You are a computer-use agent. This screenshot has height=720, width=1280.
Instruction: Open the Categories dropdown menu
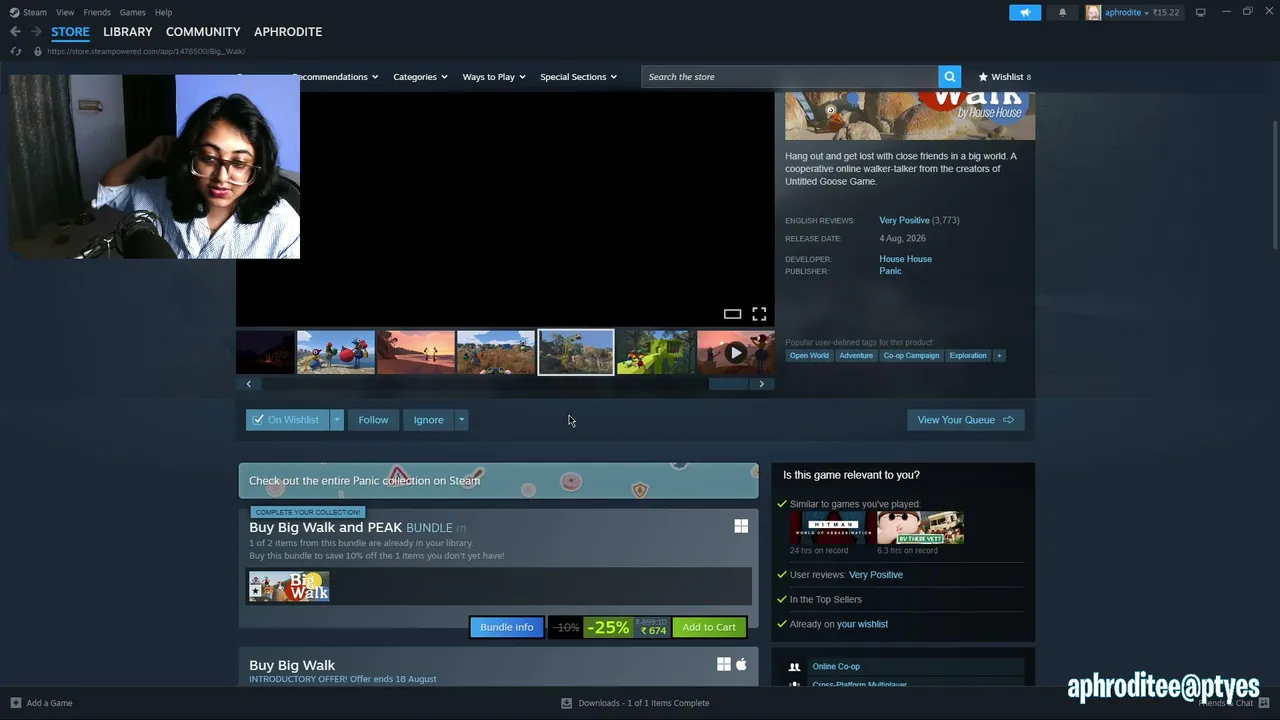click(x=420, y=77)
